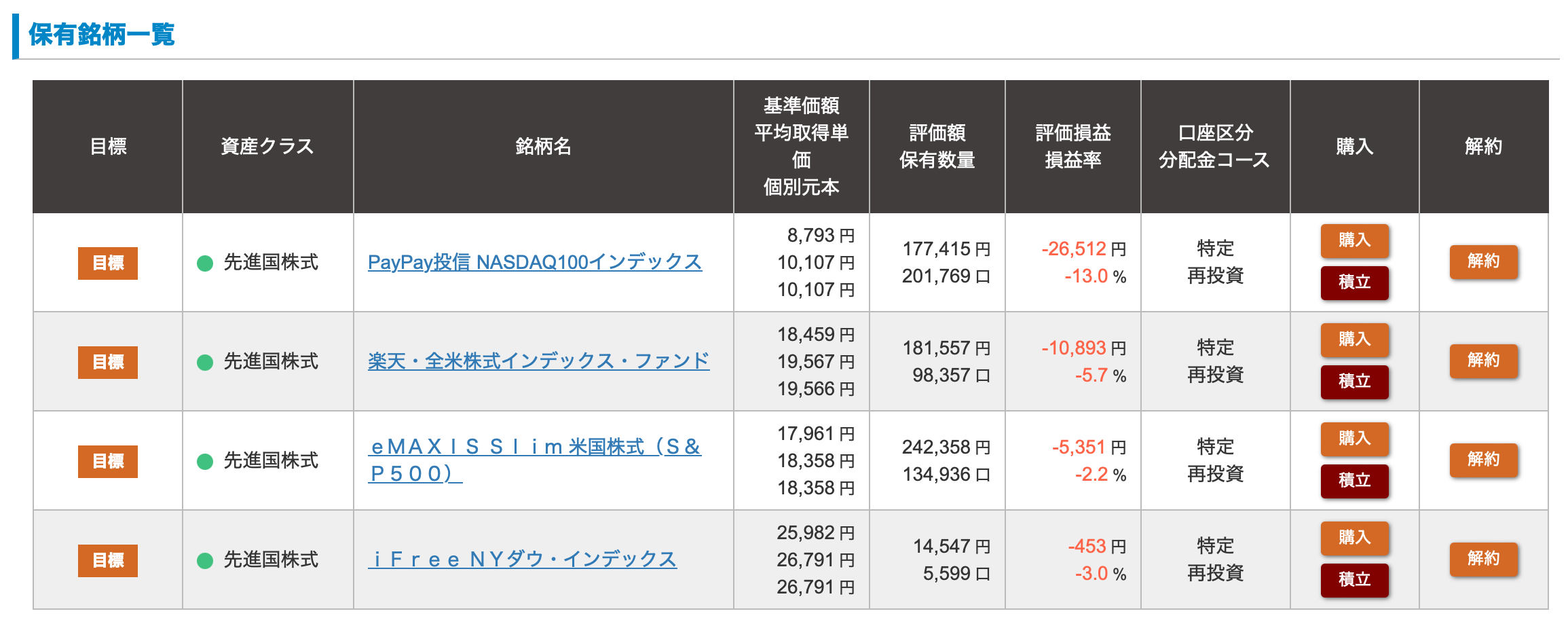Click 目標 button for PayPay投信 NASDAQ100 row

tap(108, 263)
